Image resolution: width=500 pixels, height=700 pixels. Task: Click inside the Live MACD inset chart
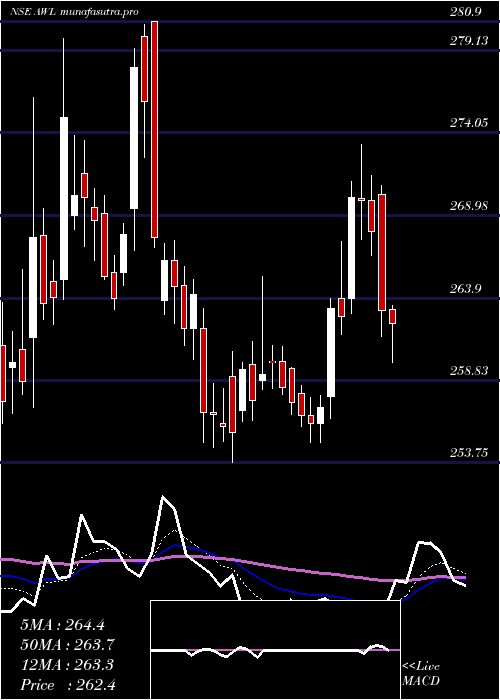[x=275, y=650]
